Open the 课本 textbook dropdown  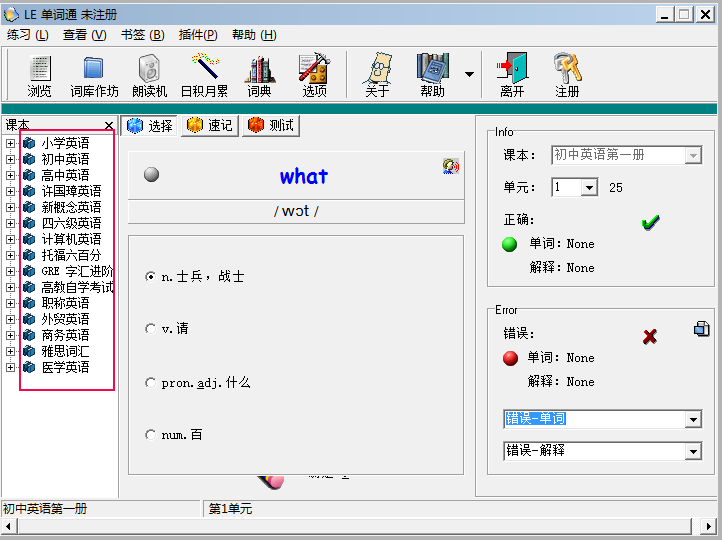coord(693,156)
